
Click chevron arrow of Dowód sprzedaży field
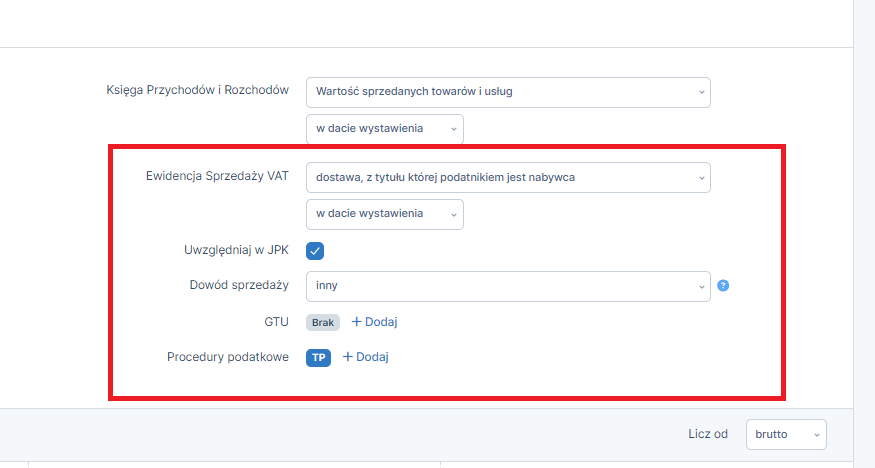point(701,287)
